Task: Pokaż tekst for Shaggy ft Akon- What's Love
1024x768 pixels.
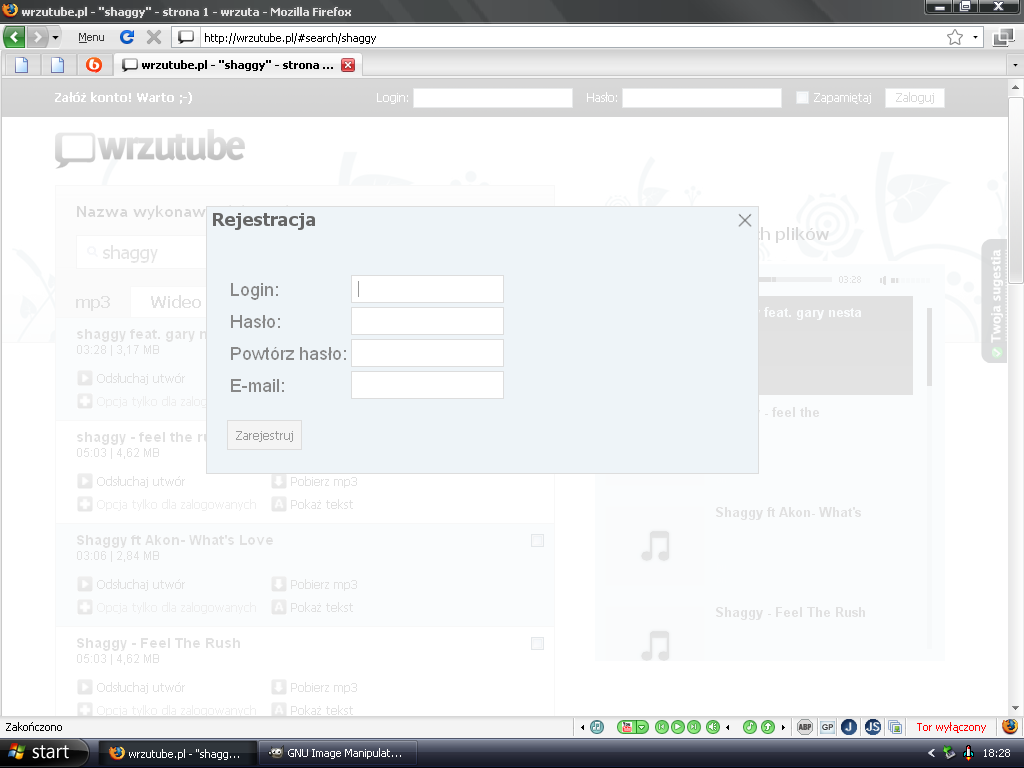Action: click(x=321, y=607)
